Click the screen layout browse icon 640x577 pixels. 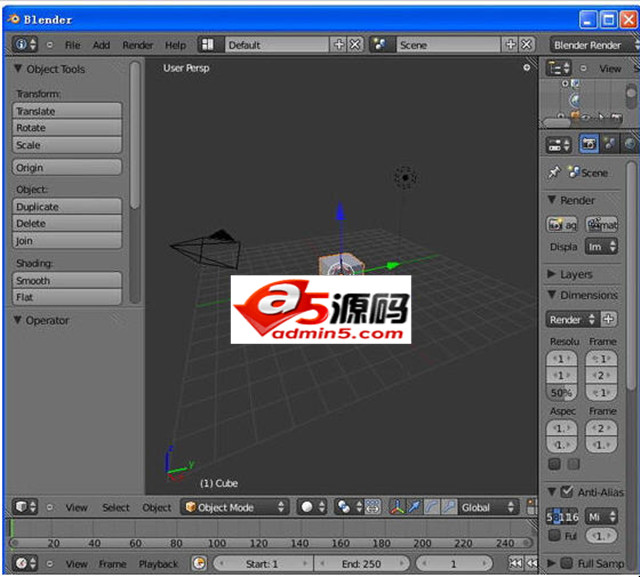[x=208, y=44]
